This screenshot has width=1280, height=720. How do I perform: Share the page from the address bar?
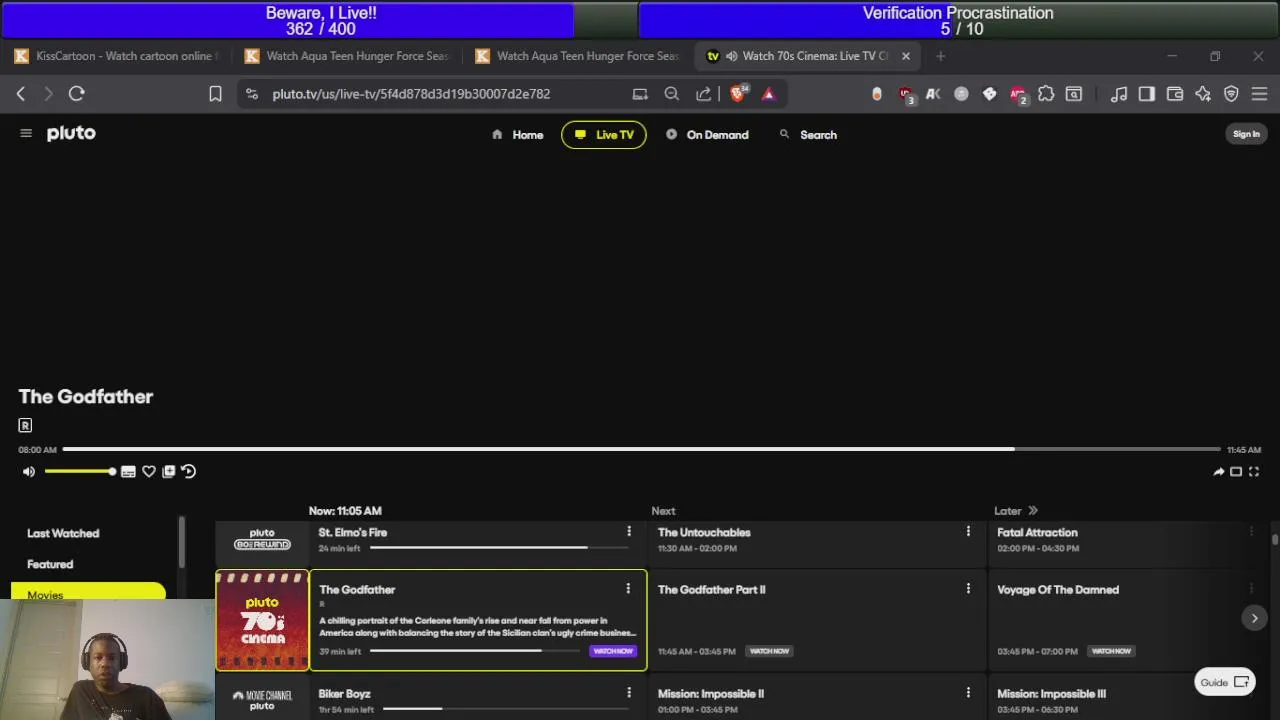click(704, 94)
